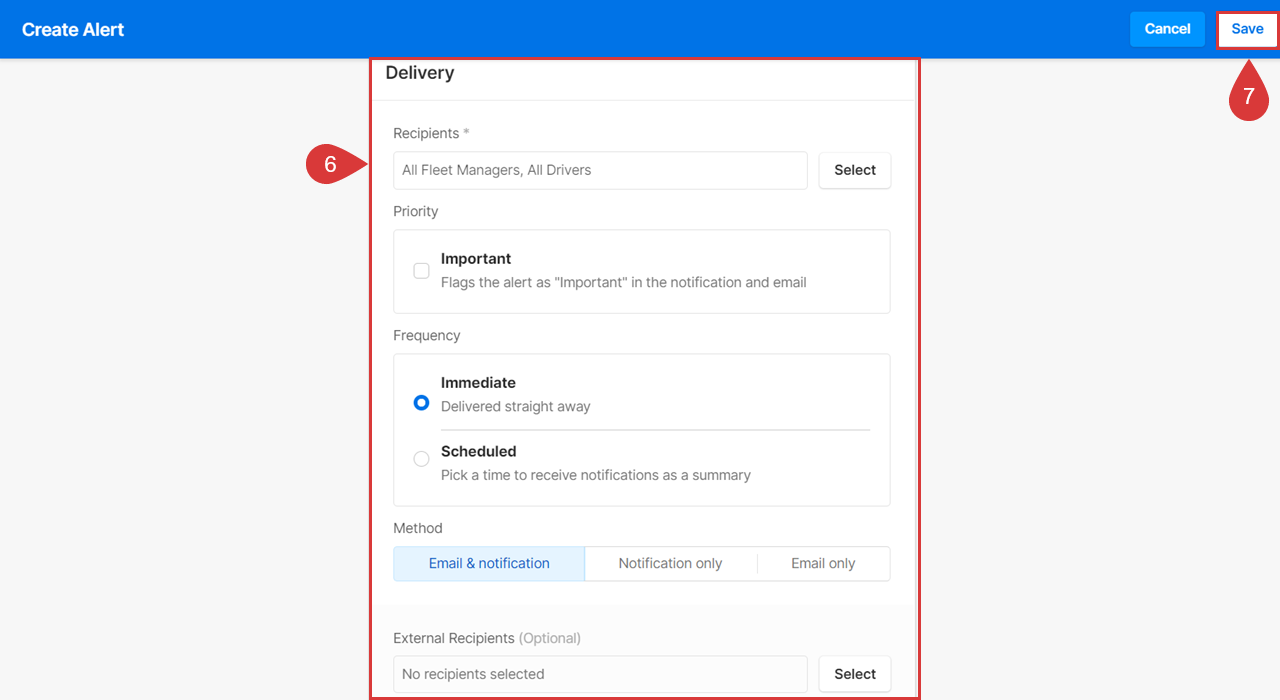Select Scheduled delivery frequency
1280x700 pixels.
coord(421,458)
